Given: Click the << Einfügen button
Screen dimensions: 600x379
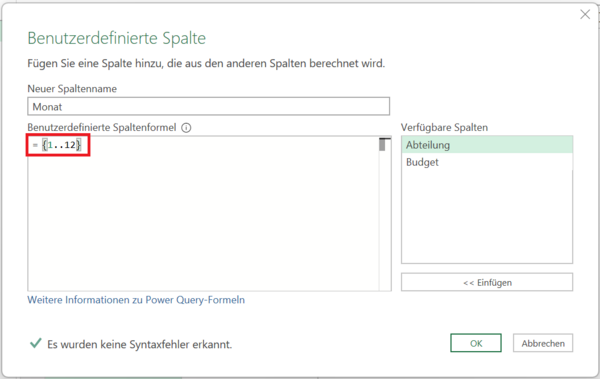Looking at the screenshot, I should [x=487, y=283].
